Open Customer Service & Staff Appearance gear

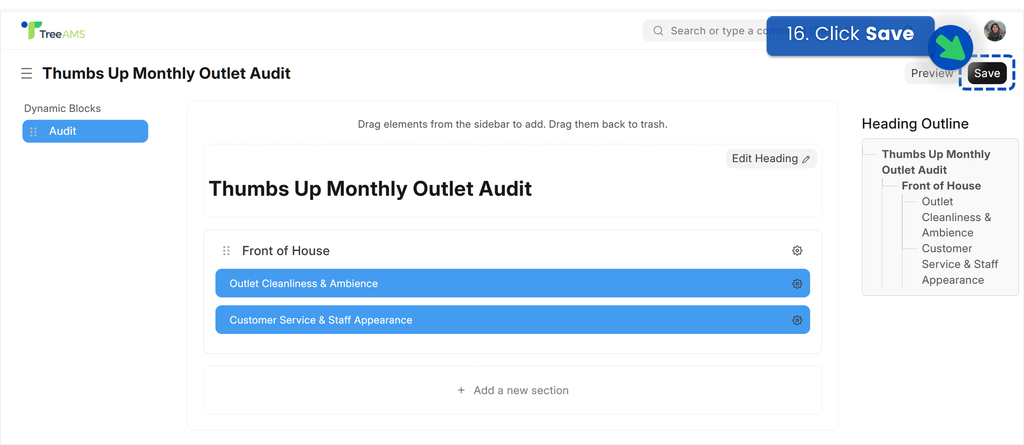tap(797, 320)
